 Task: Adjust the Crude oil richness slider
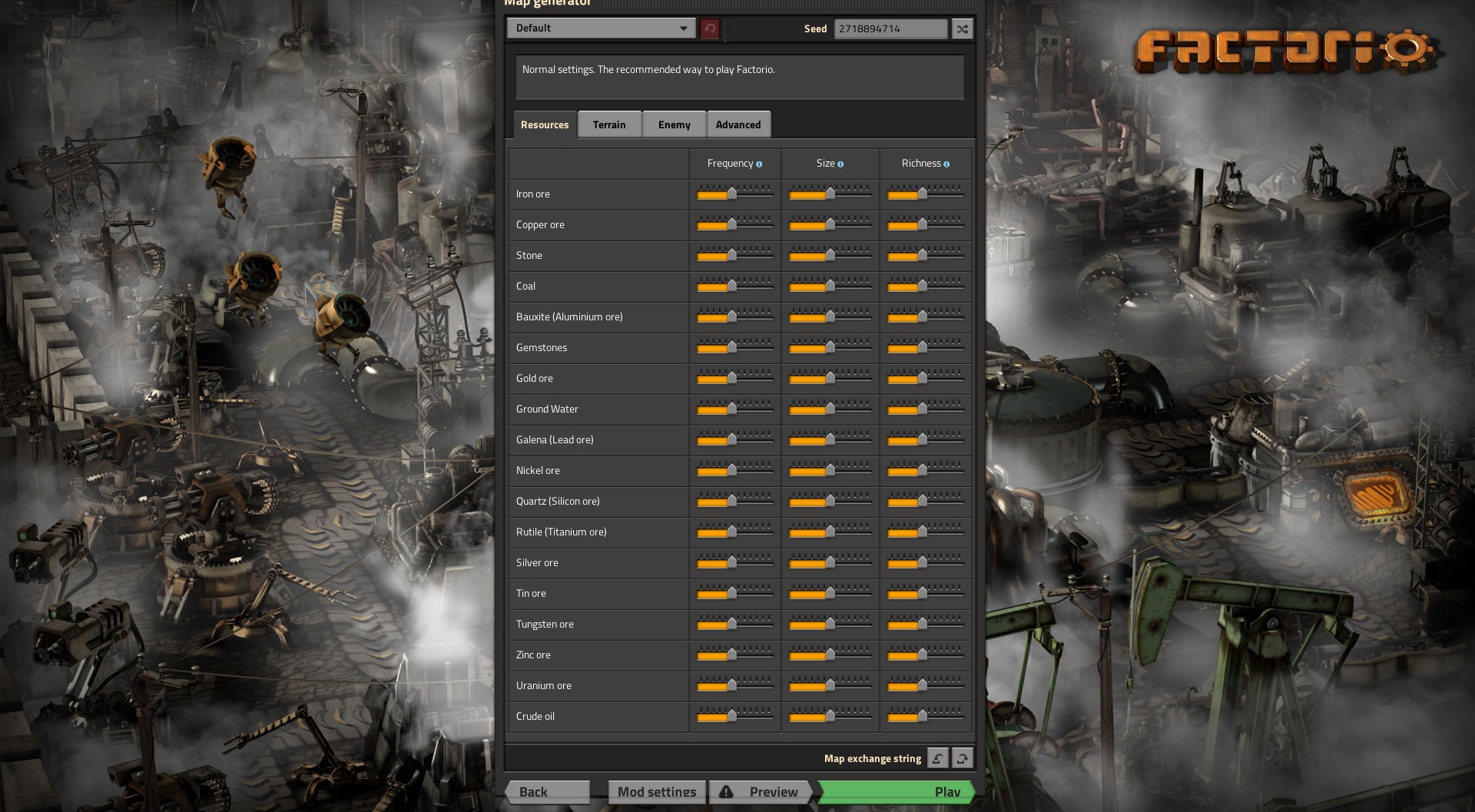(x=926, y=716)
